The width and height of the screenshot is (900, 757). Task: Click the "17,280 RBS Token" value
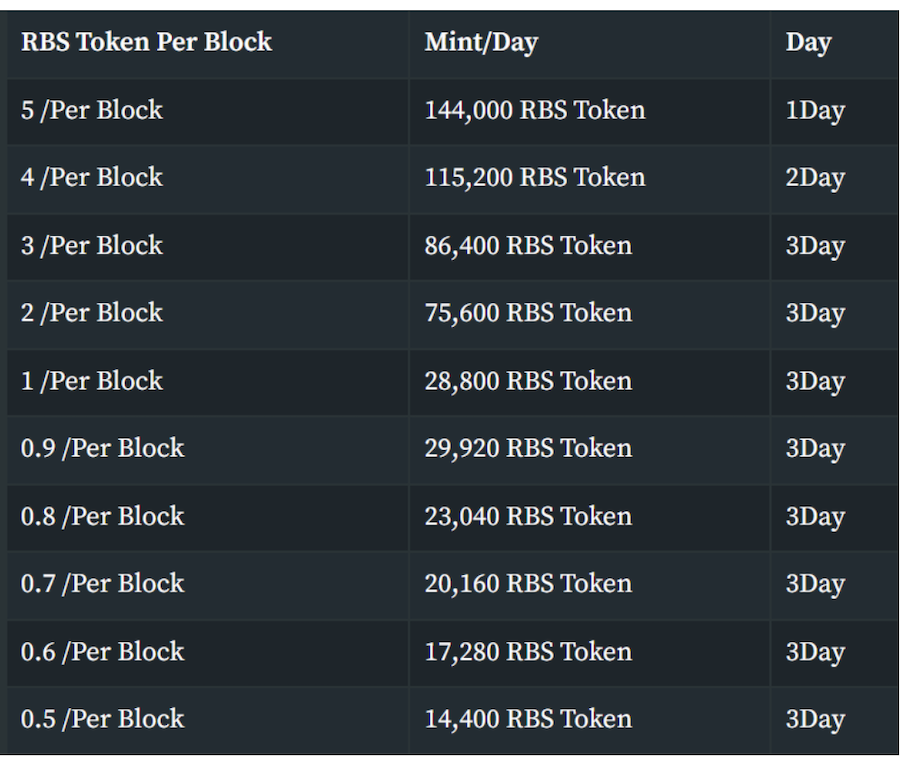(x=528, y=652)
